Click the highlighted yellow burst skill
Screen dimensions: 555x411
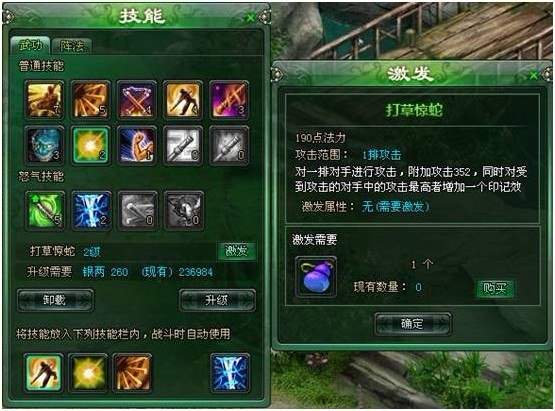point(91,145)
